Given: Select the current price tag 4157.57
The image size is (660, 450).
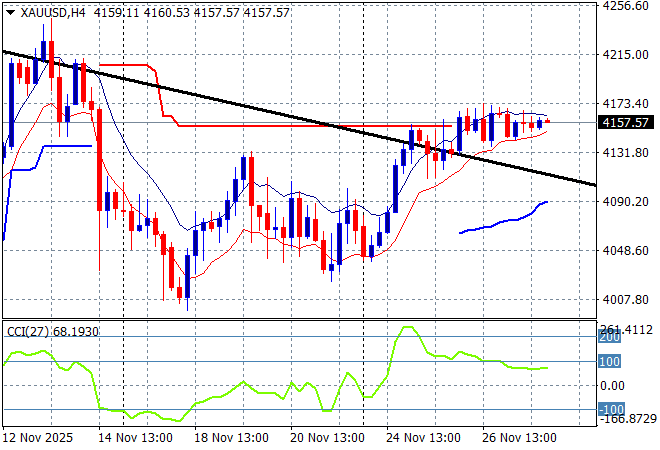Looking at the screenshot, I should click(x=625, y=122).
